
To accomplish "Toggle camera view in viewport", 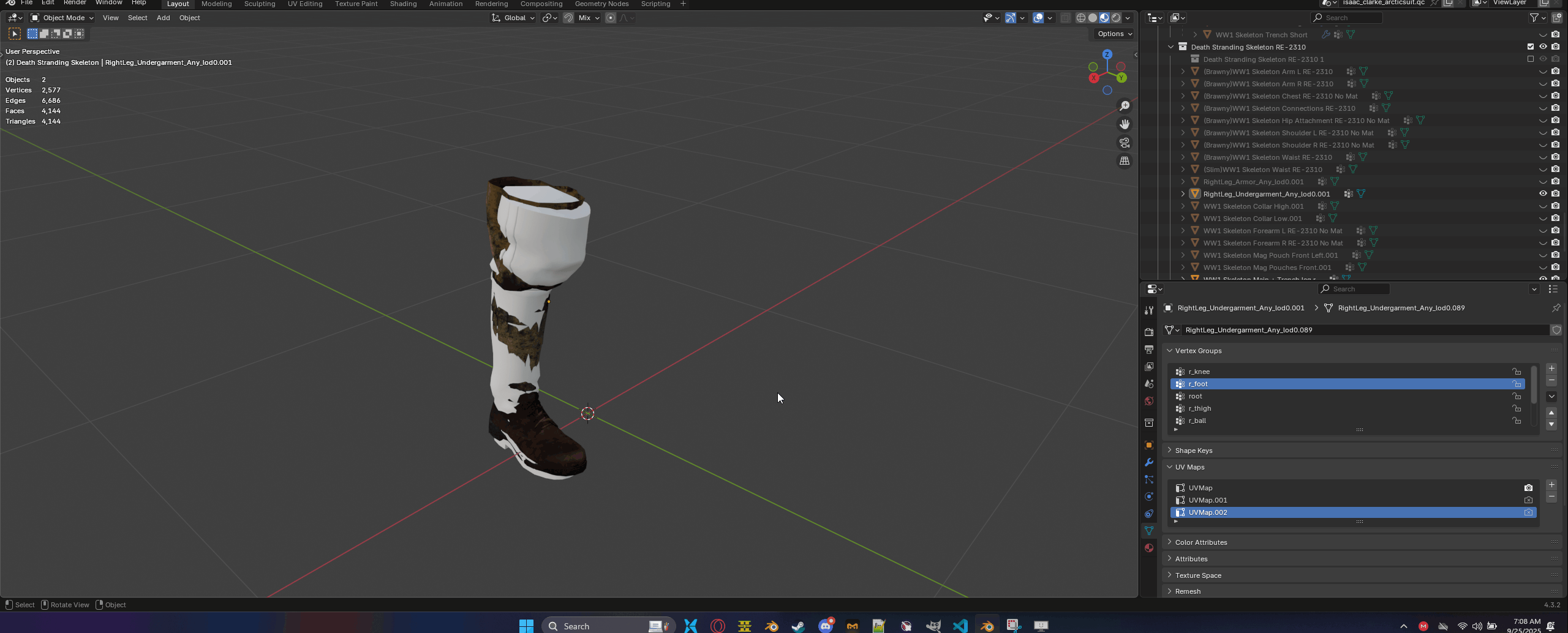I will tap(1125, 143).
